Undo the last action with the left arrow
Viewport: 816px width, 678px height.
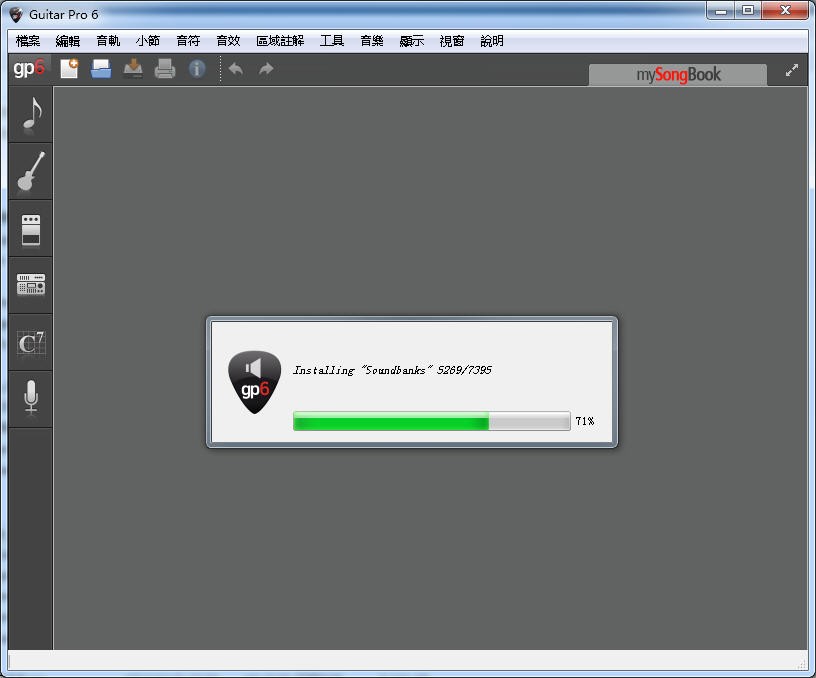[236, 69]
